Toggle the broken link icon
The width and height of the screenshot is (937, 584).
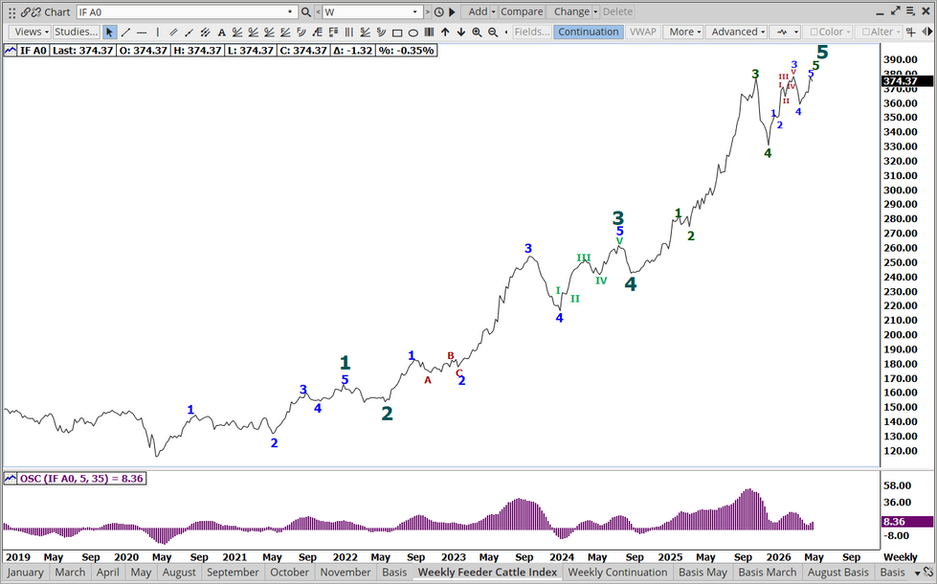[x=37, y=12]
